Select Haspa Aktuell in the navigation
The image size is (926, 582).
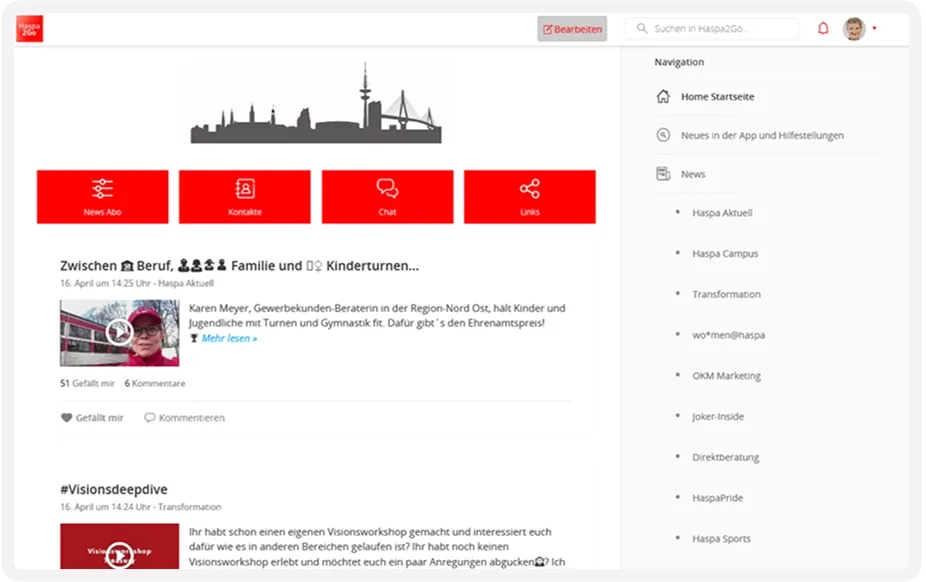click(723, 213)
